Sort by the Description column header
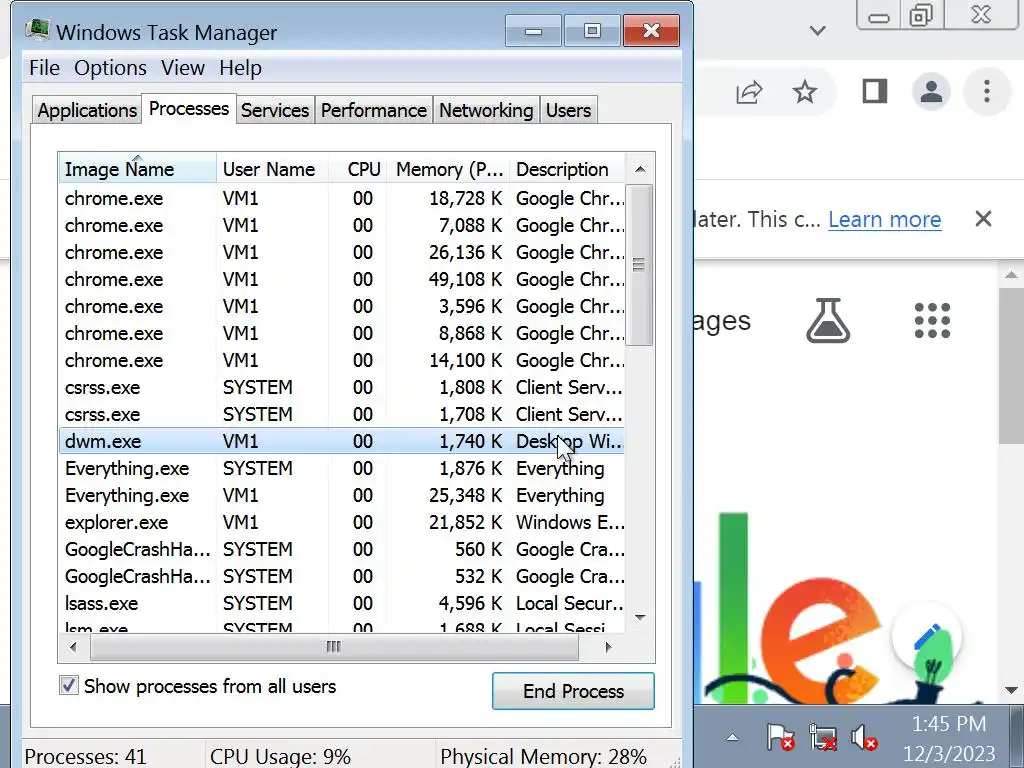Viewport: 1024px width, 768px height. (567, 169)
